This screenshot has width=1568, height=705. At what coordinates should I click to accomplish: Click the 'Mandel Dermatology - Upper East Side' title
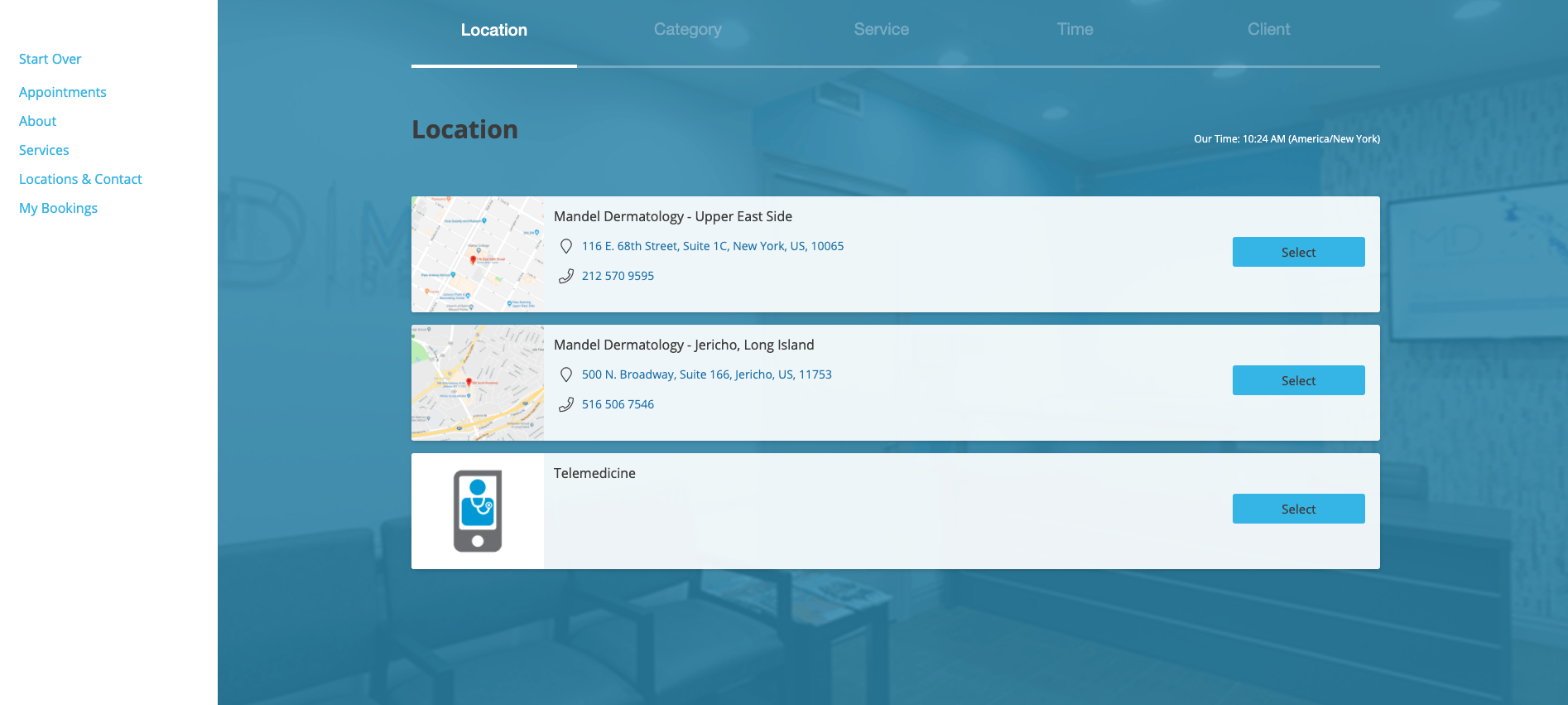click(x=673, y=216)
